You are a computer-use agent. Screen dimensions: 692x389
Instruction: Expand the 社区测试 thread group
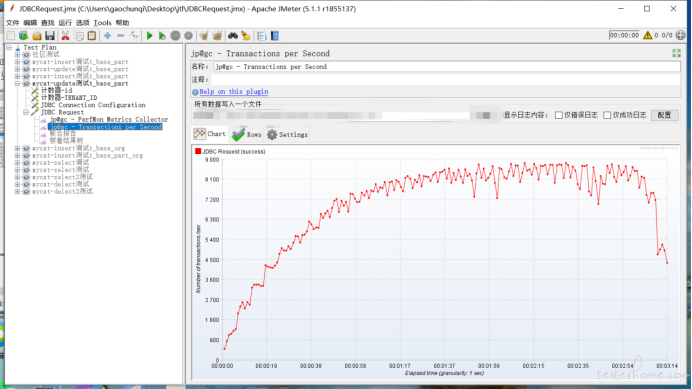click(x=18, y=54)
